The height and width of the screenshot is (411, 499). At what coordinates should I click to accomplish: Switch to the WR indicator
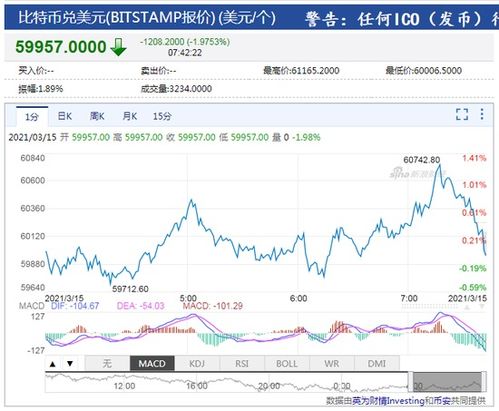pos(332,363)
